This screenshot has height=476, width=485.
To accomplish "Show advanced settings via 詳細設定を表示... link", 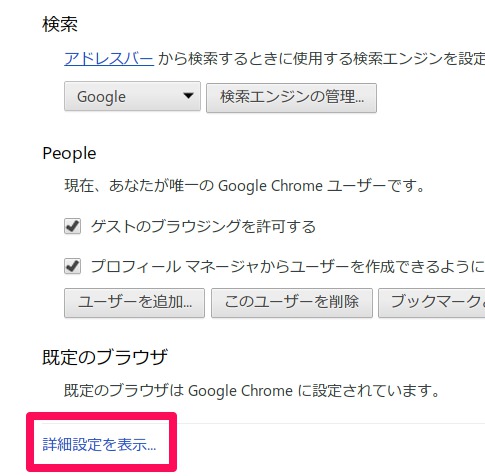I will click(x=99, y=445).
